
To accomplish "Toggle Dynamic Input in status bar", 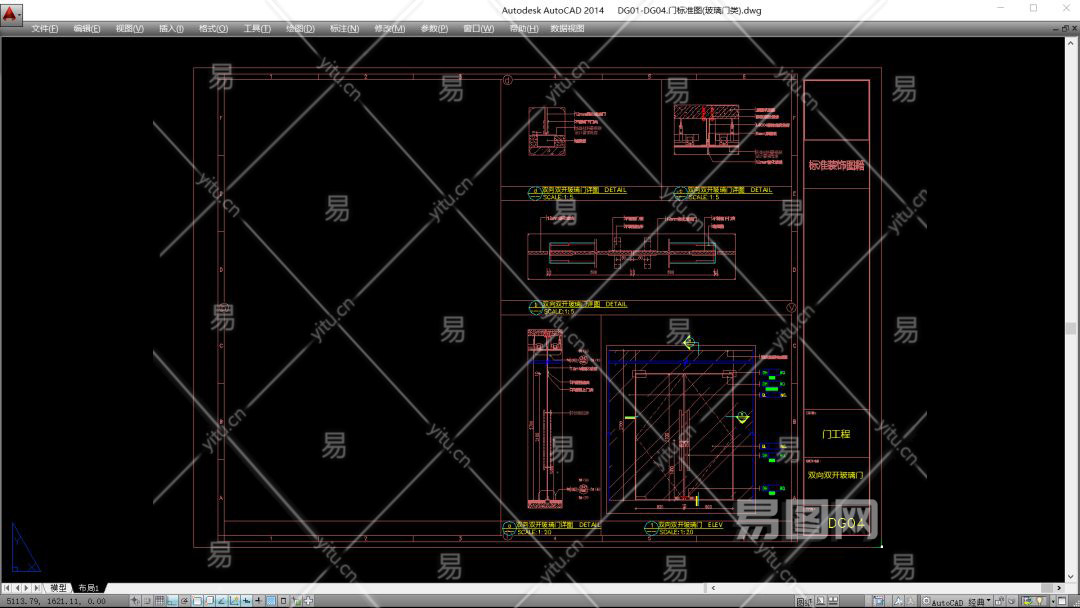I will [x=247, y=601].
